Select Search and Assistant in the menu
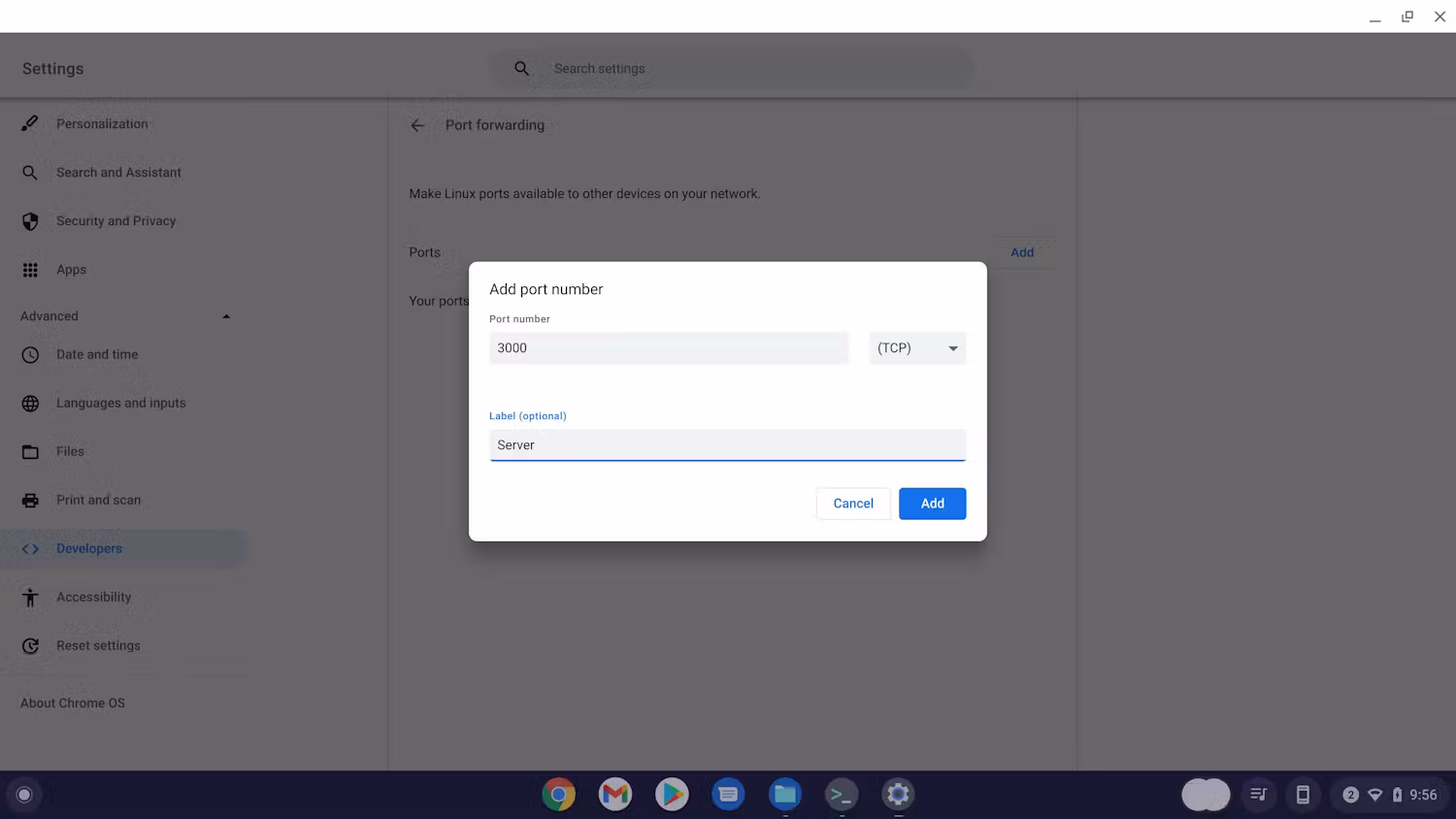The image size is (1456, 819). pyautogui.click(x=118, y=172)
